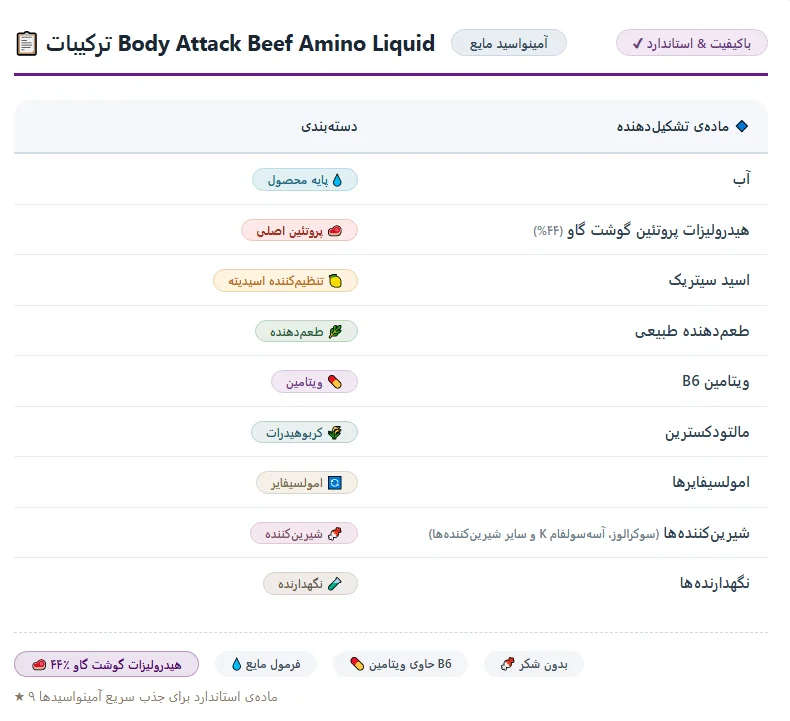Click the test tube icon in نگهدارنده badge
The height and width of the screenshot is (721, 790).
click(x=335, y=584)
